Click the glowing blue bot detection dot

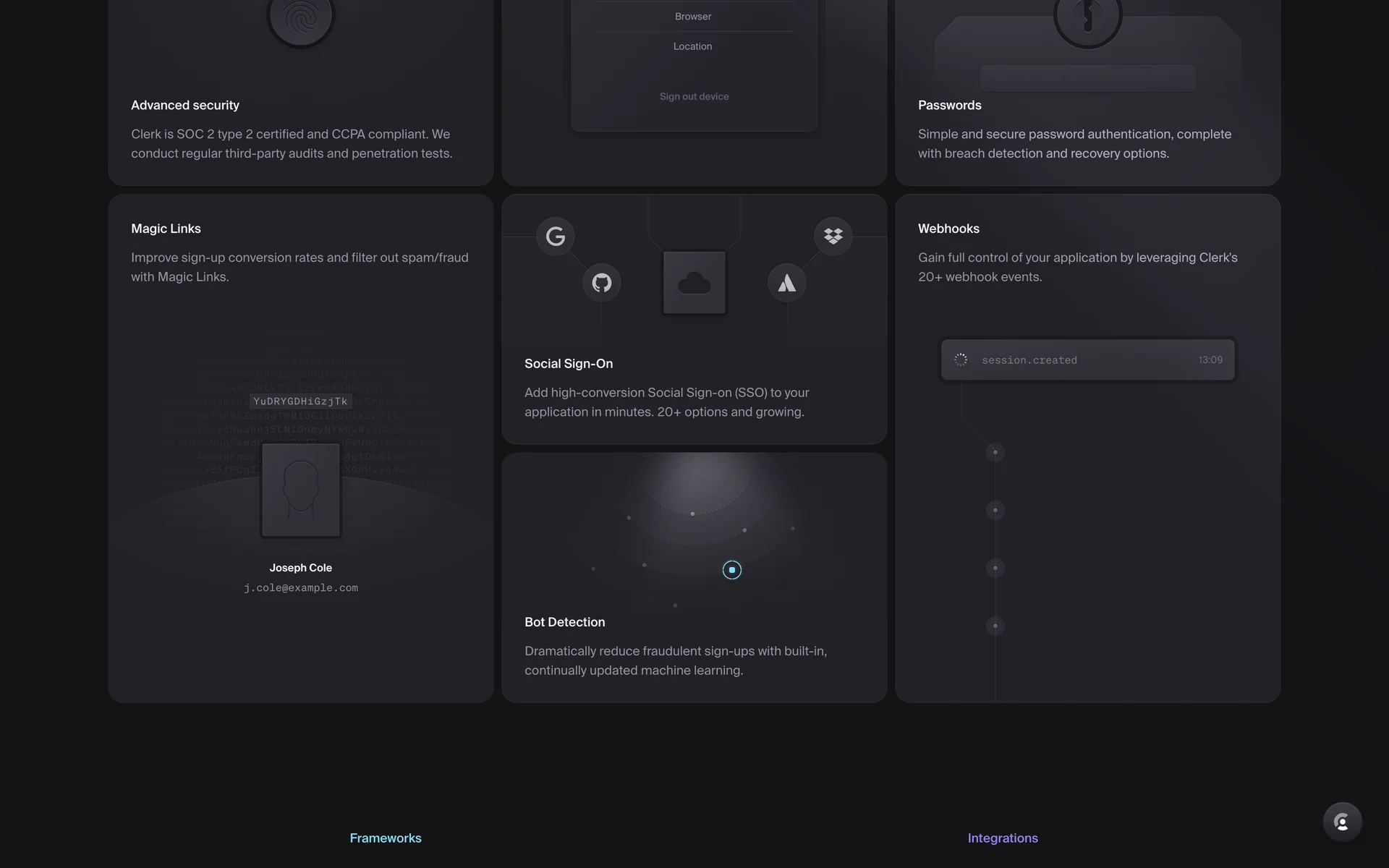click(x=731, y=570)
